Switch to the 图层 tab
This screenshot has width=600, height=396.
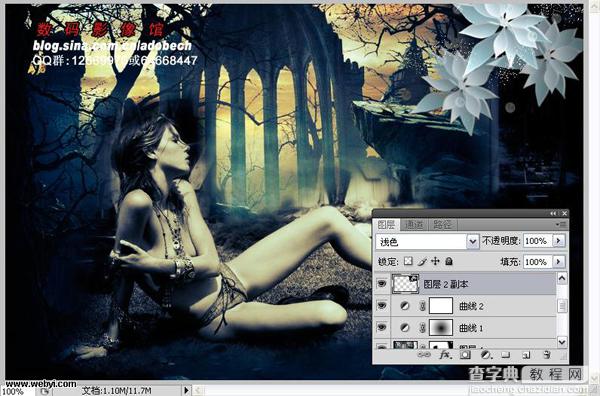(x=386, y=225)
